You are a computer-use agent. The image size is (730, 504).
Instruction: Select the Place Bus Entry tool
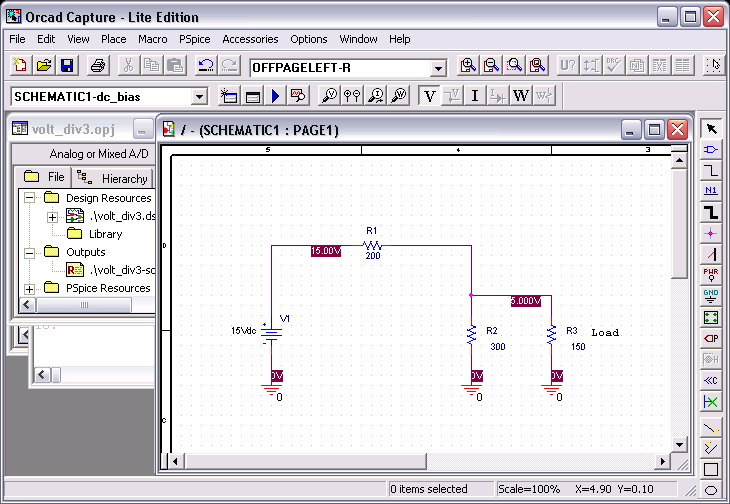[711, 254]
